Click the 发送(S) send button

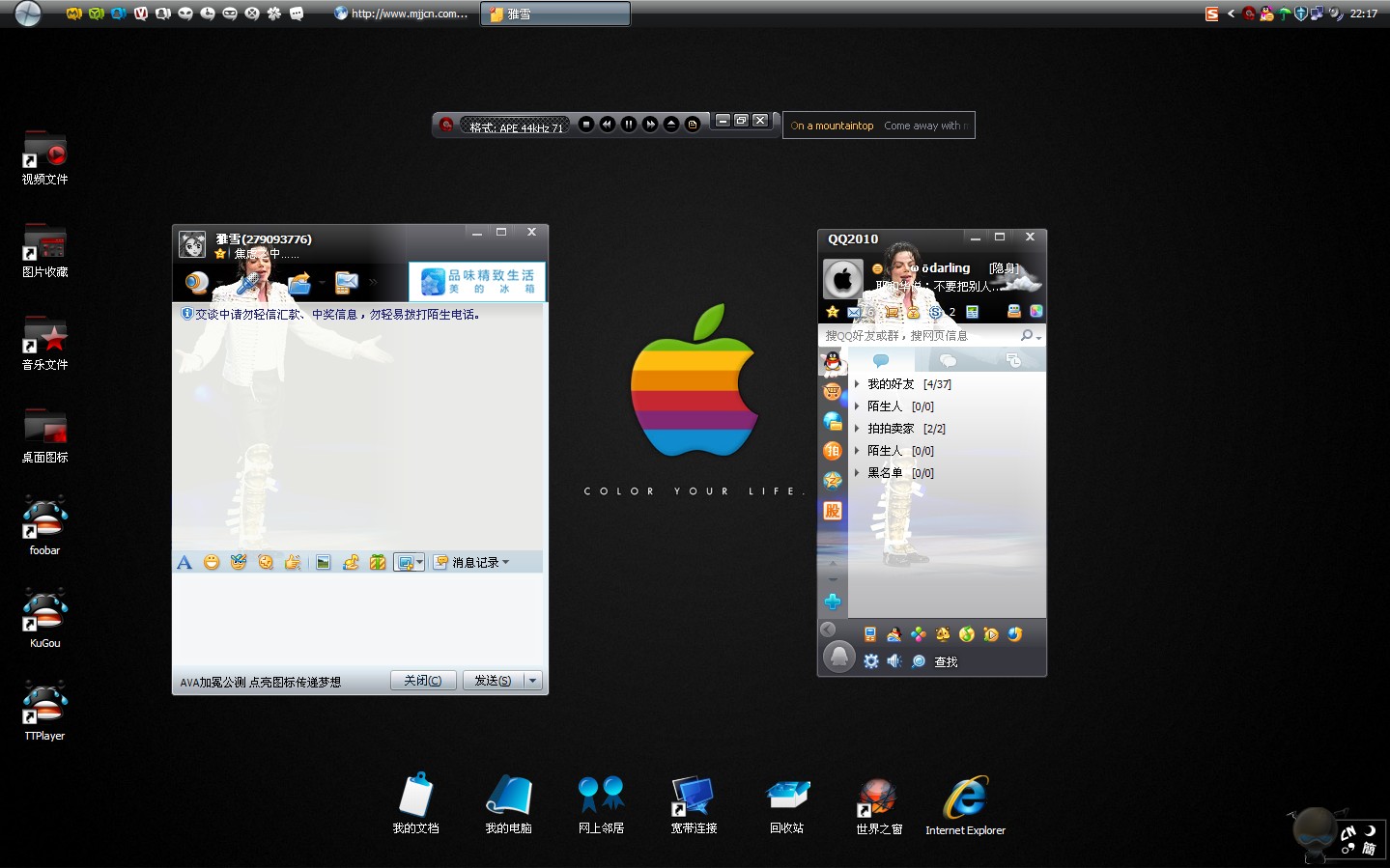493,681
